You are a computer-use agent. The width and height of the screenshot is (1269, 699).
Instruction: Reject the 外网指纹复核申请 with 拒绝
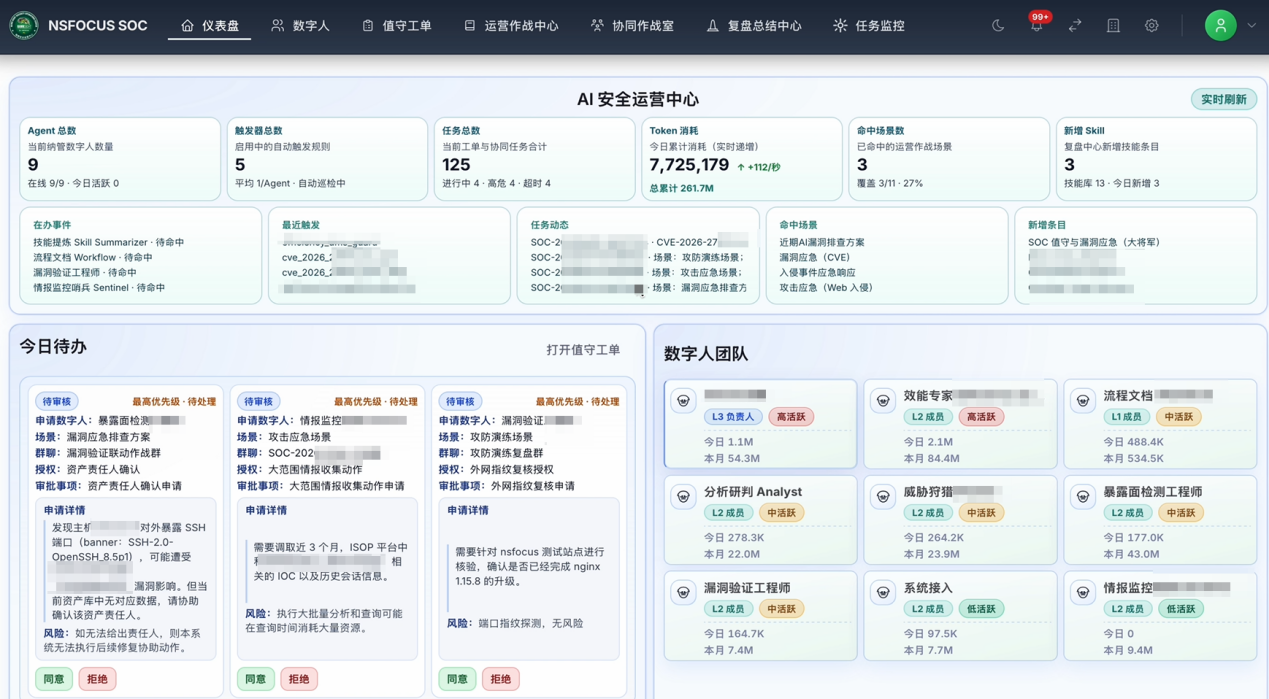tap(500, 679)
